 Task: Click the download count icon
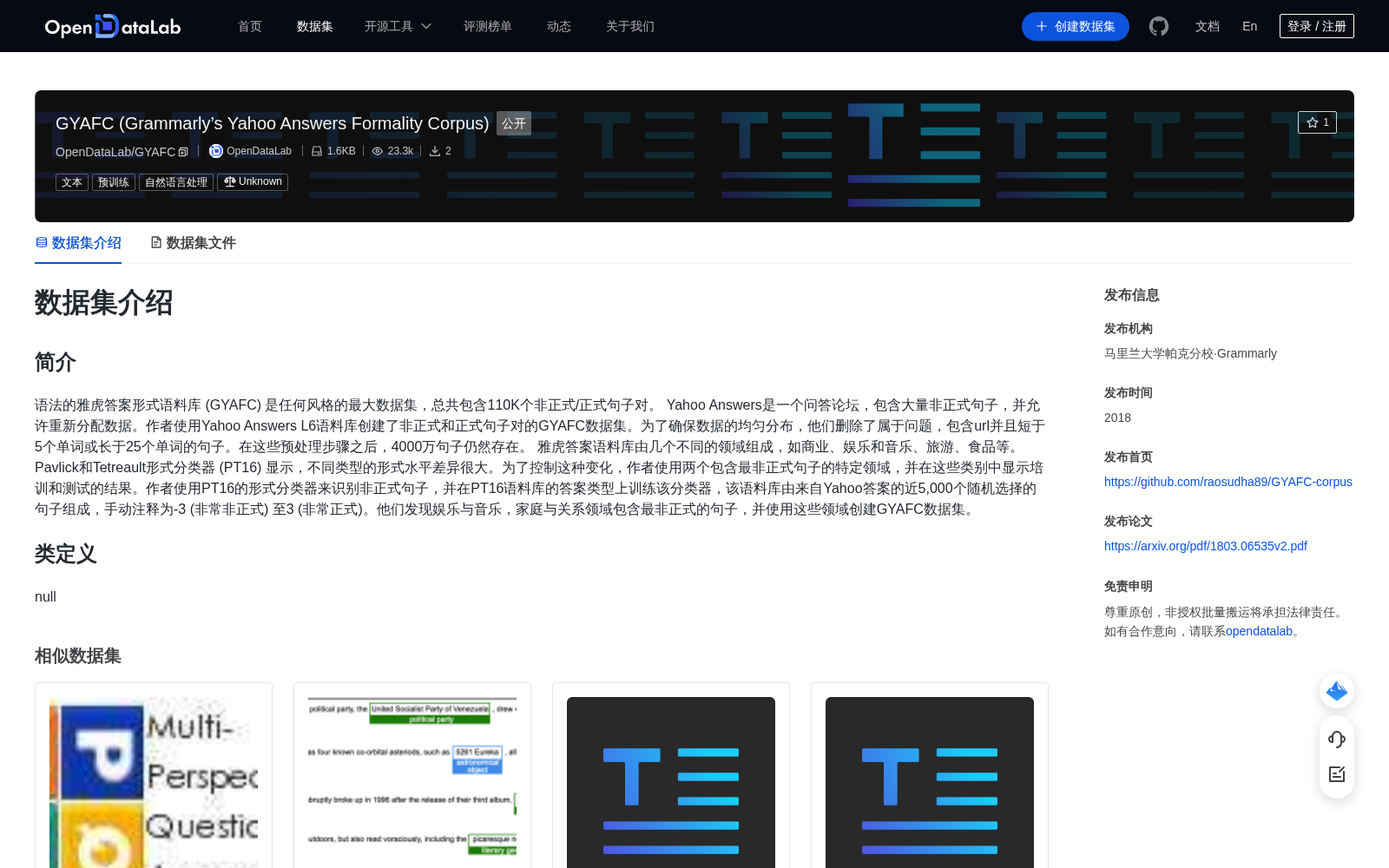click(x=435, y=151)
